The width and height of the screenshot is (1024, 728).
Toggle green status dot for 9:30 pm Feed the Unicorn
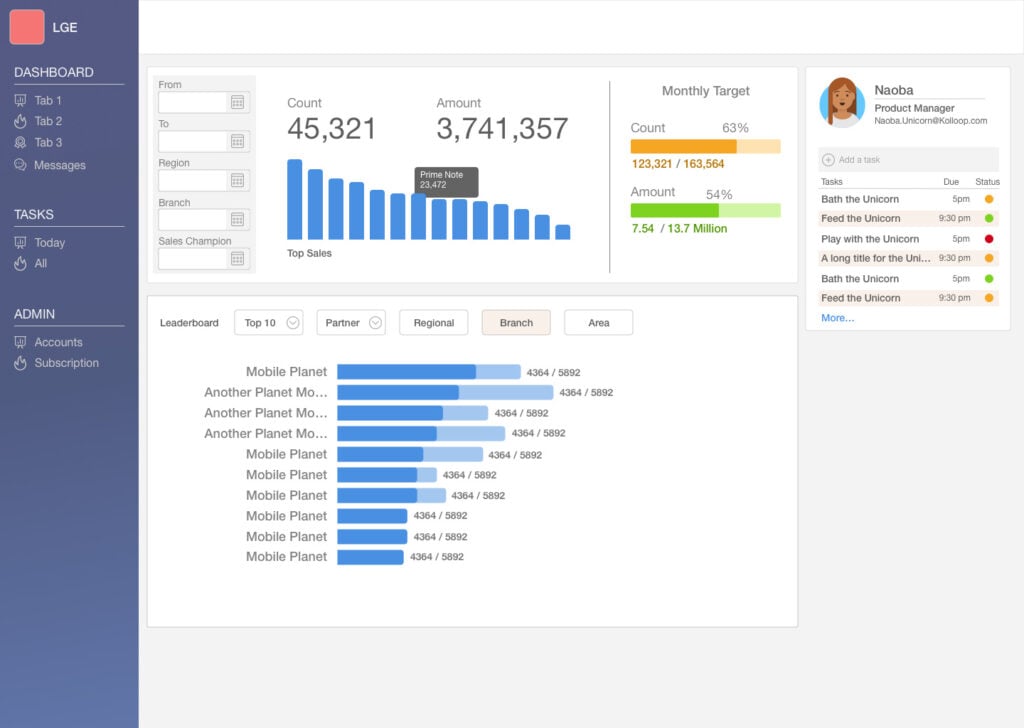[x=989, y=219]
